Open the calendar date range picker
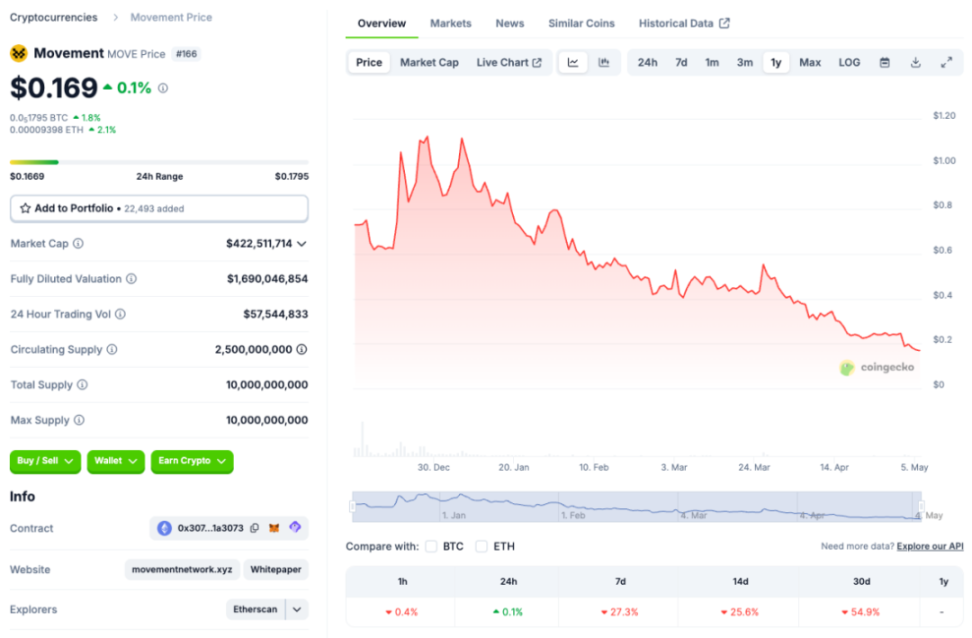Image resolution: width=972 pixels, height=638 pixels. point(884,62)
